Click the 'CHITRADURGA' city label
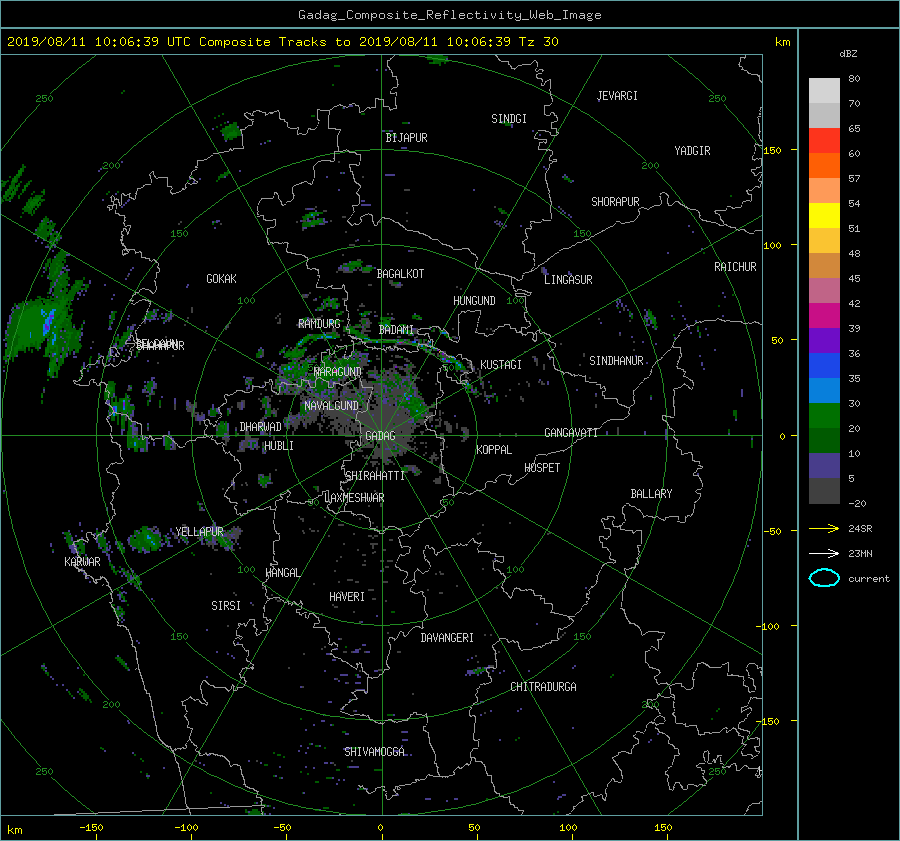The width and height of the screenshot is (900, 841). tap(543, 687)
